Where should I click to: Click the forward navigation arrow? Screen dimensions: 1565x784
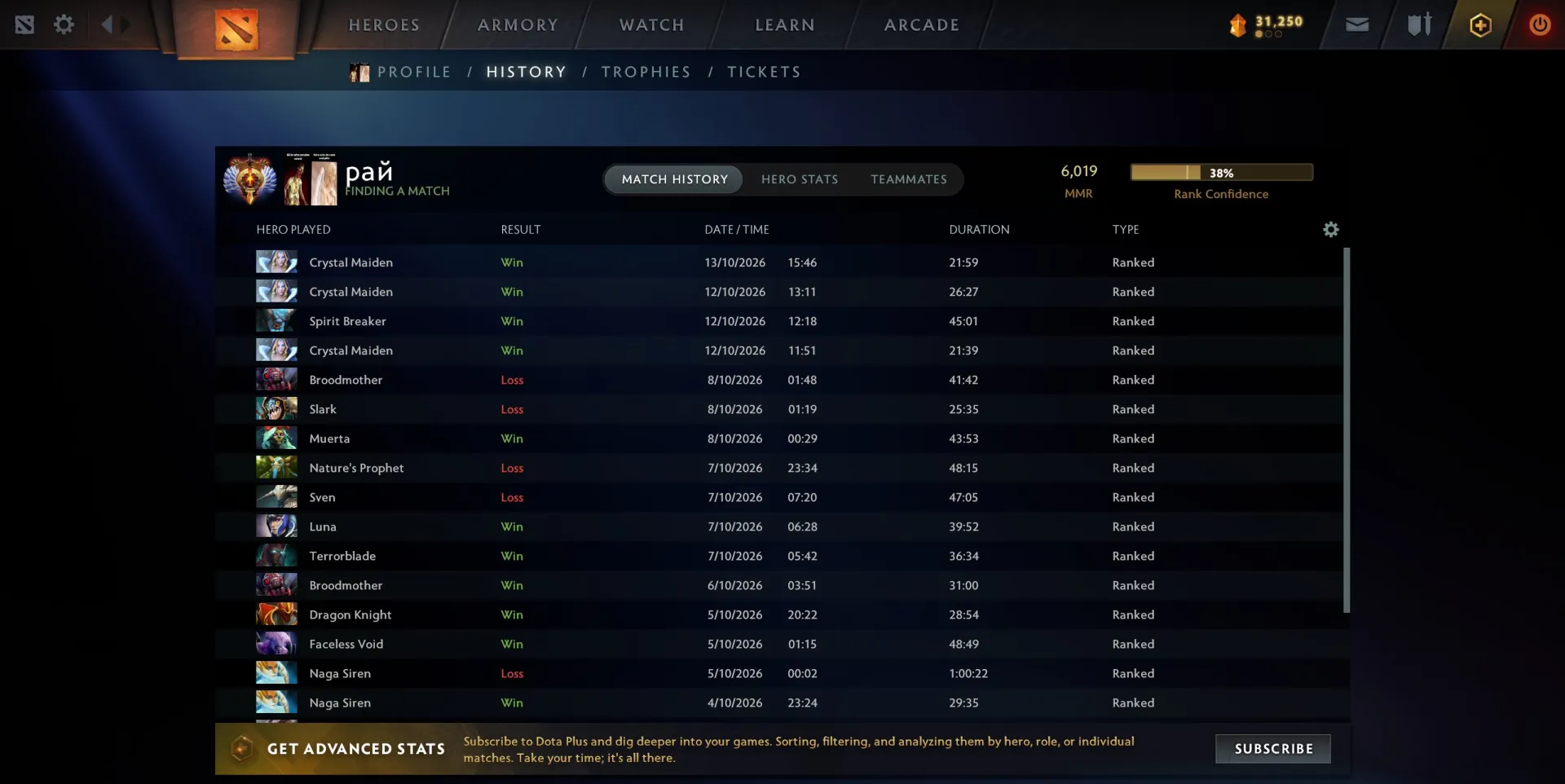(125, 24)
